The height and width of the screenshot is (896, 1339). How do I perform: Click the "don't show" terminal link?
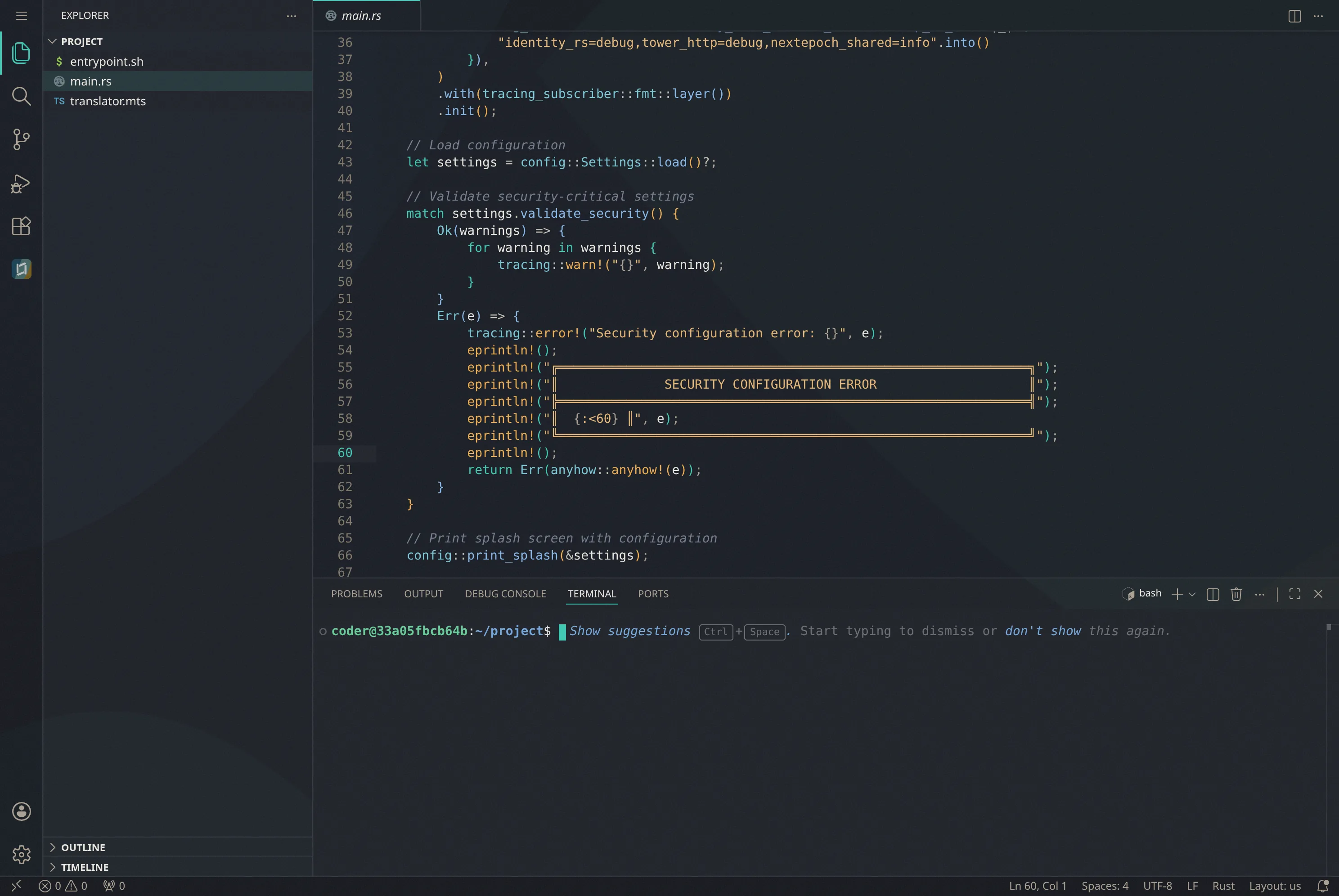1042,631
